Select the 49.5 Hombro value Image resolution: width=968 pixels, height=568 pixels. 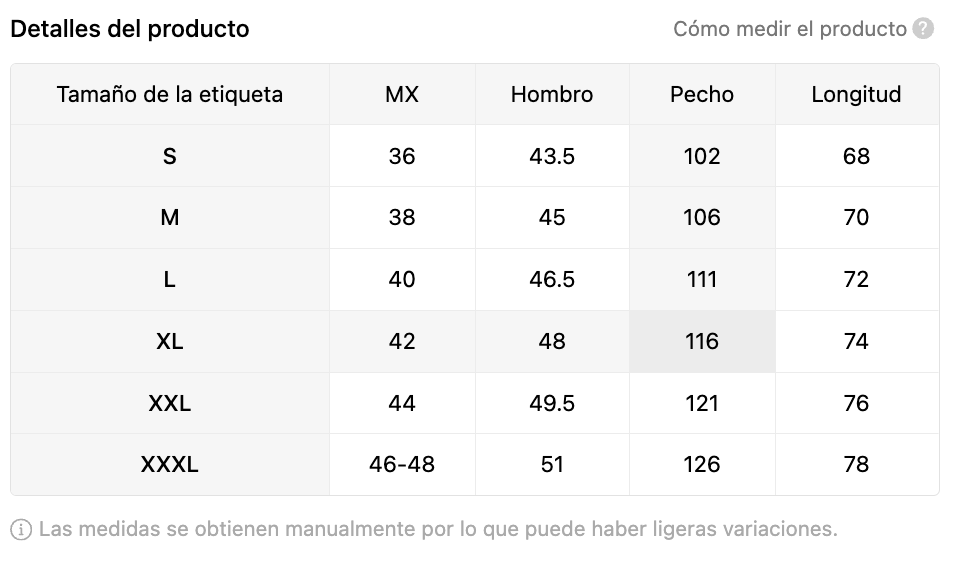click(x=552, y=403)
